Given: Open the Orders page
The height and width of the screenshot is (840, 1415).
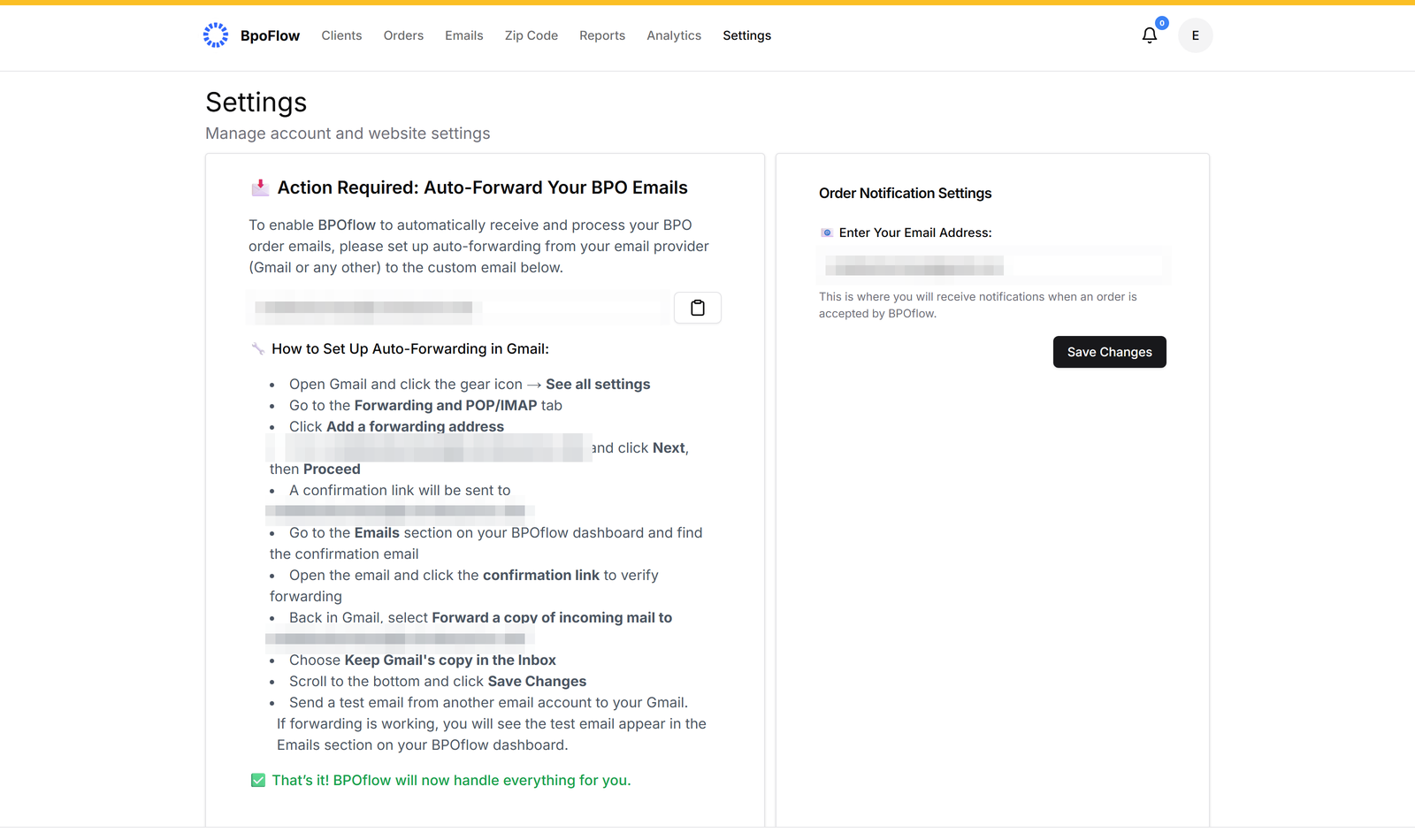Looking at the screenshot, I should [x=403, y=35].
